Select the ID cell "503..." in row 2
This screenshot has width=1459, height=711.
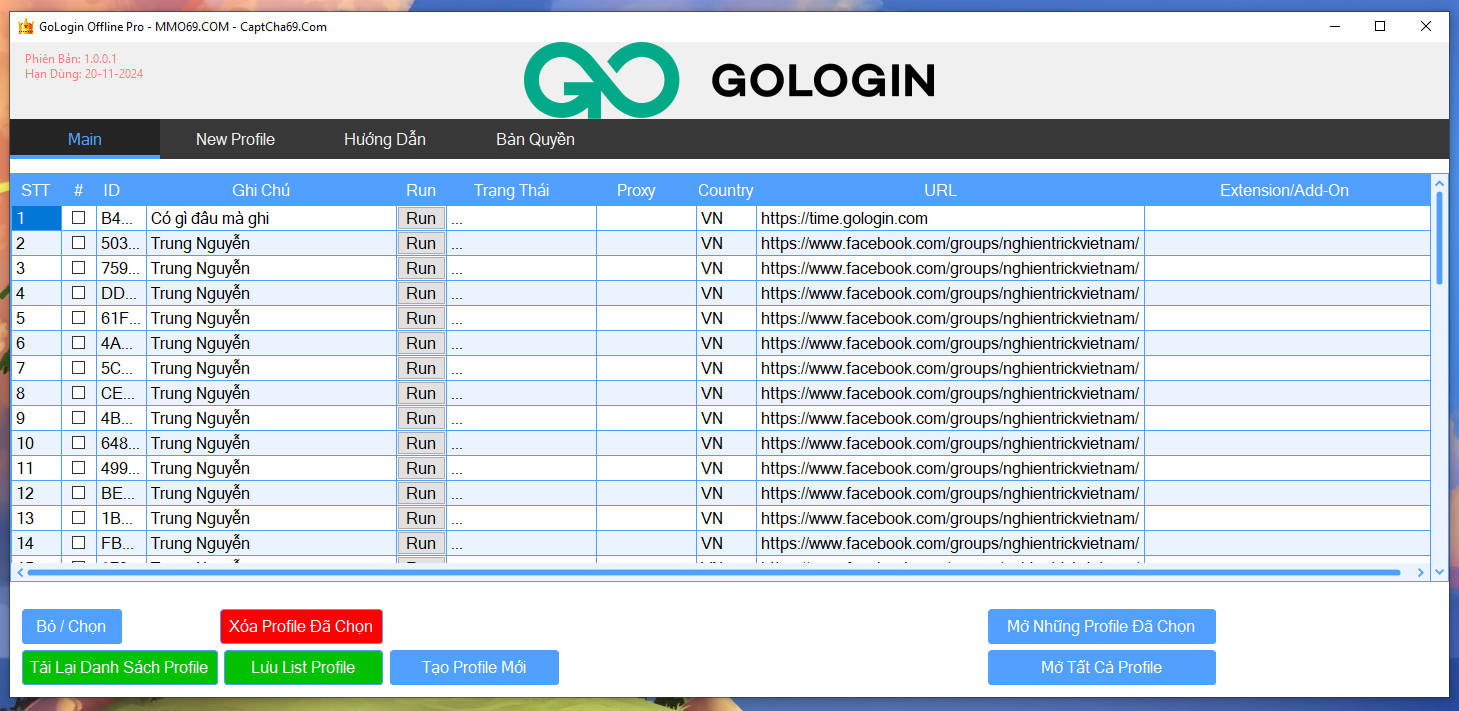coord(121,243)
